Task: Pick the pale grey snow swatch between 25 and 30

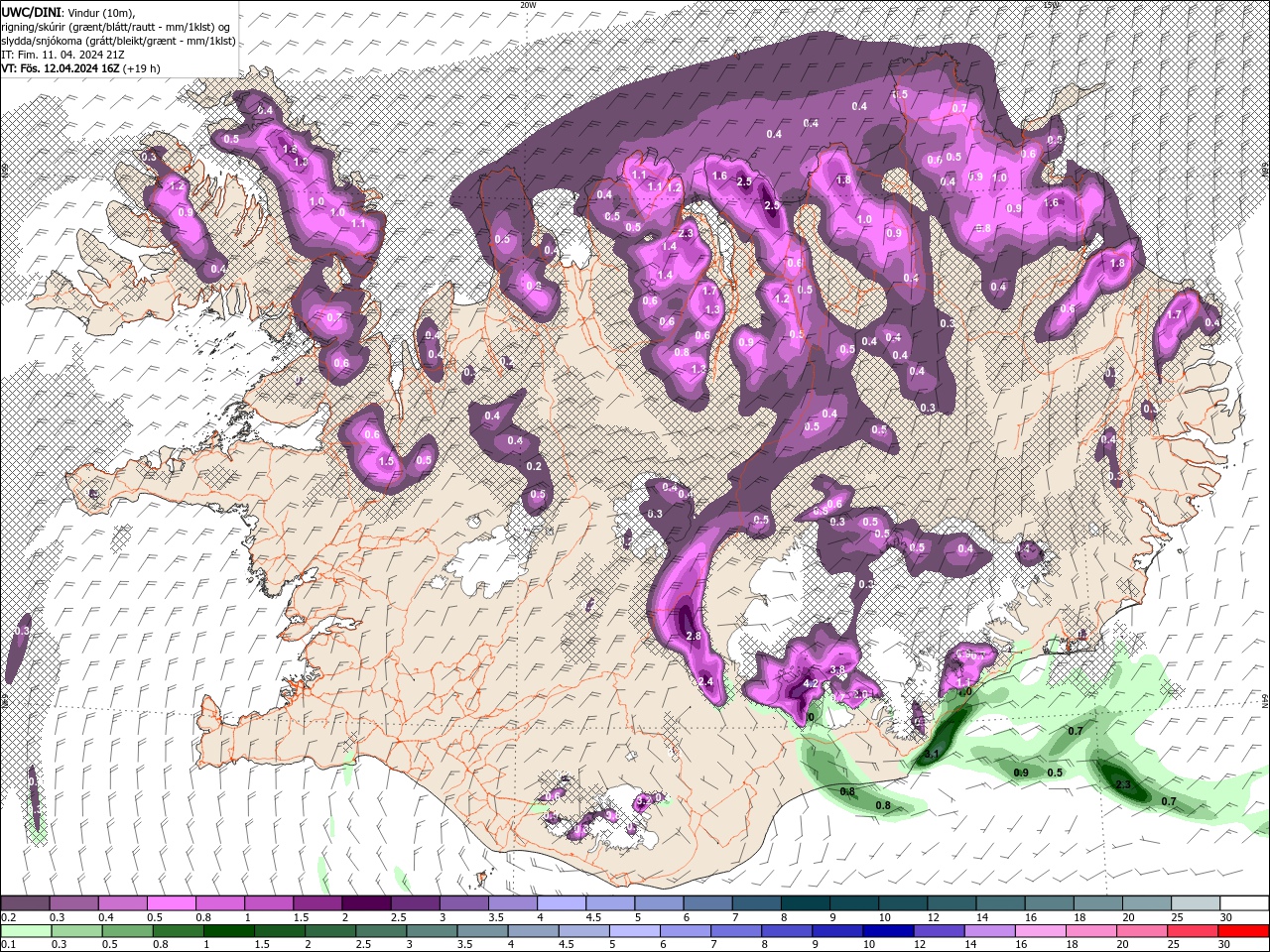Action: pyautogui.click(x=1197, y=903)
